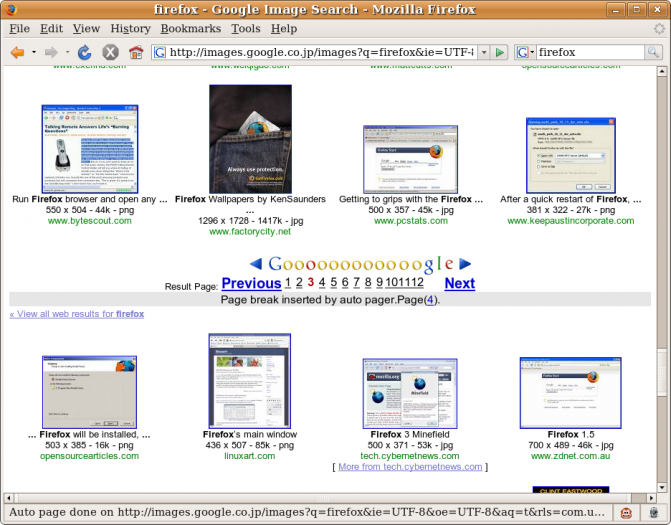Click the Back arrow toolbar icon
The image size is (671, 525).
18,53
